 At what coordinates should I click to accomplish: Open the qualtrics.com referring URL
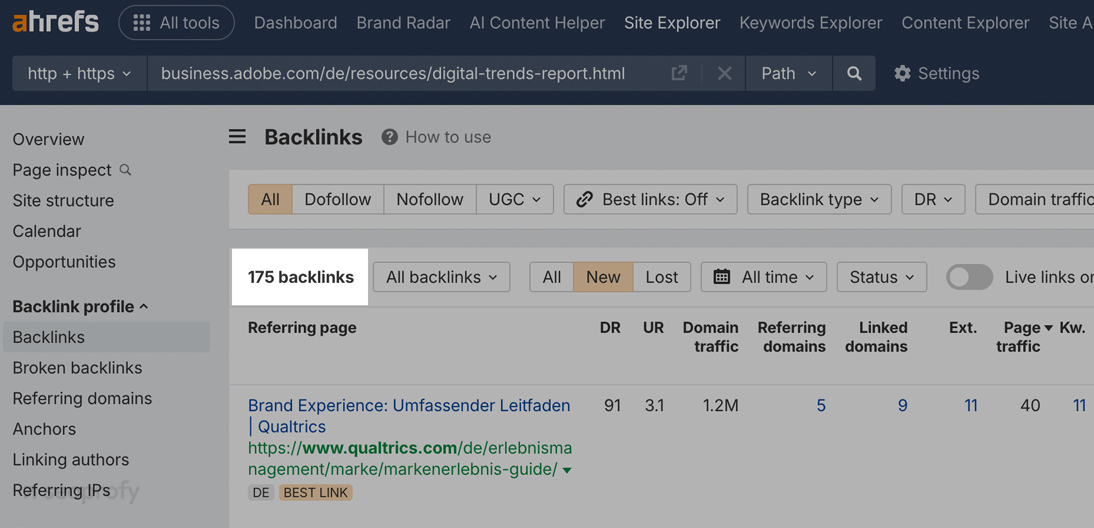coord(409,458)
